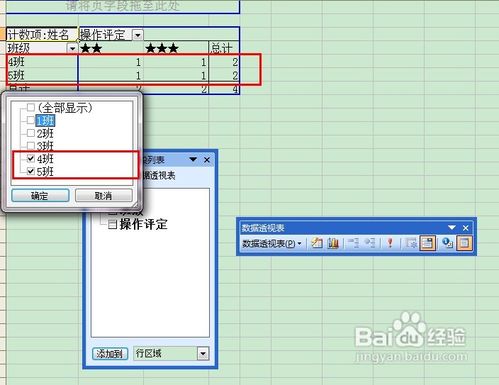Check the 1班 checkbox

(x=31, y=120)
